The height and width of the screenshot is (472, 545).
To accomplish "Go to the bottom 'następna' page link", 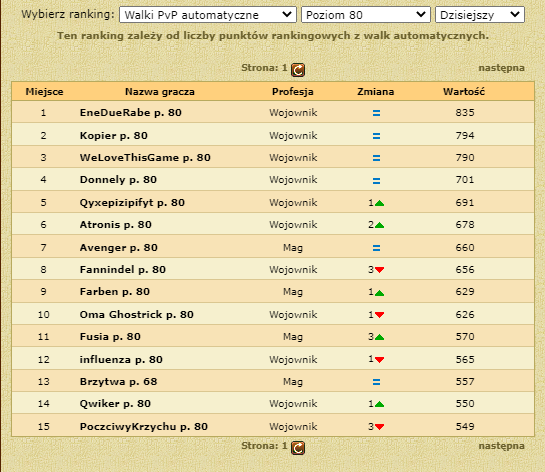I will (501, 446).
